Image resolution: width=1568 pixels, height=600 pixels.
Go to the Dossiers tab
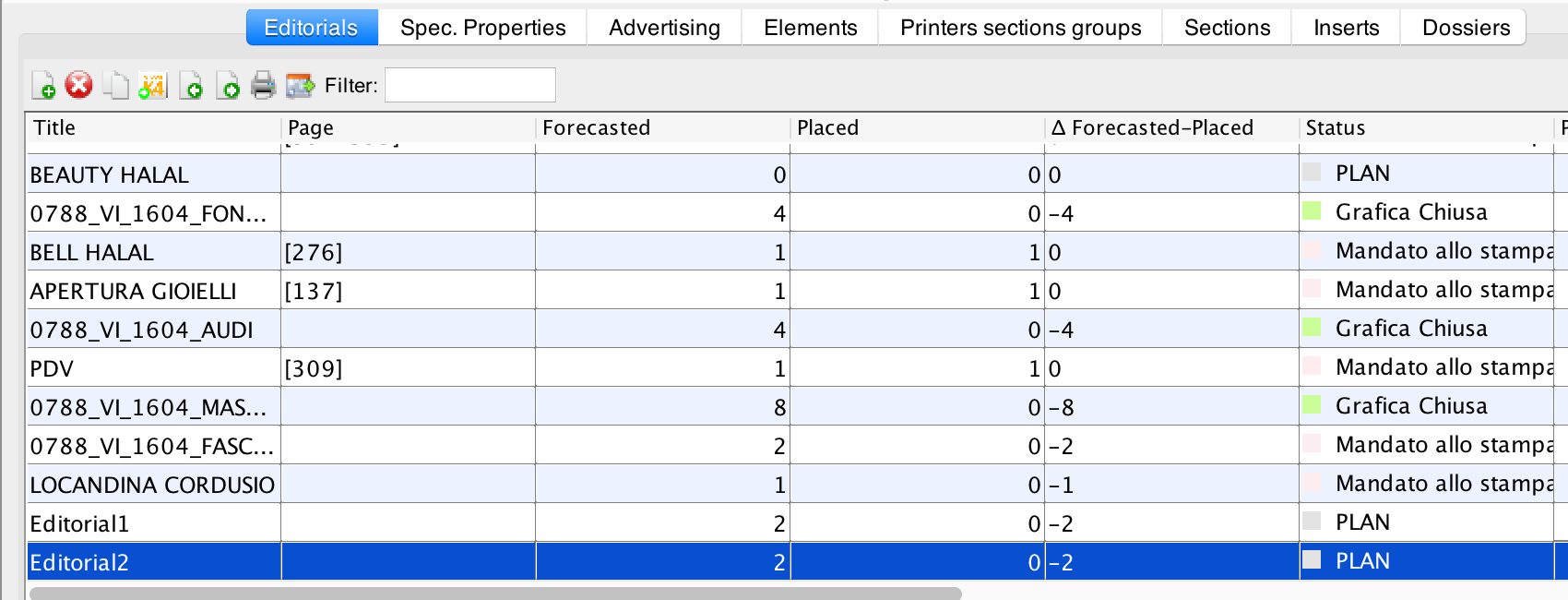tap(1466, 28)
